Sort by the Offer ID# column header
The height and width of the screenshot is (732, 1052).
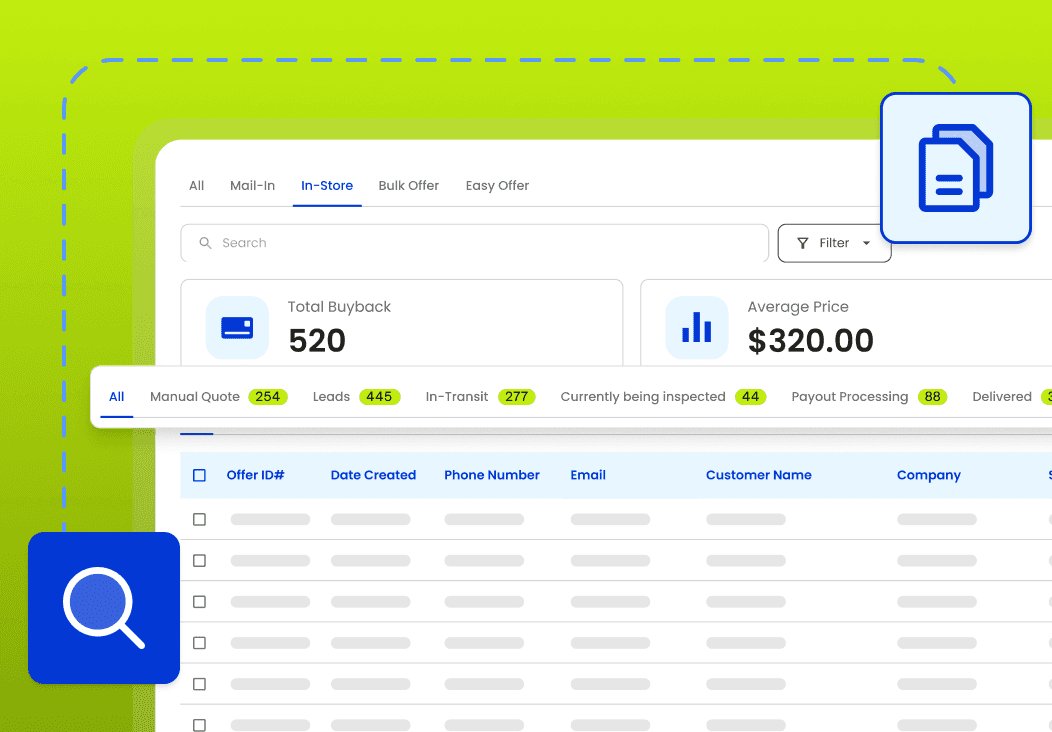point(256,475)
